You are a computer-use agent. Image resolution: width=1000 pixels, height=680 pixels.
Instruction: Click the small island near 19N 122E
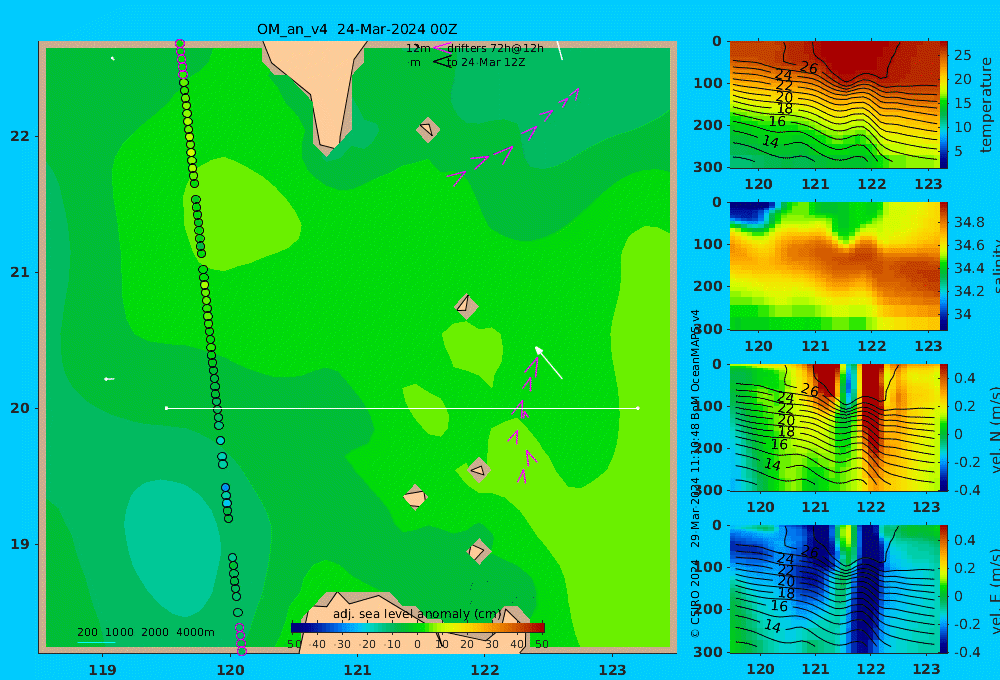pyautogui.click(x=478, y=551)
